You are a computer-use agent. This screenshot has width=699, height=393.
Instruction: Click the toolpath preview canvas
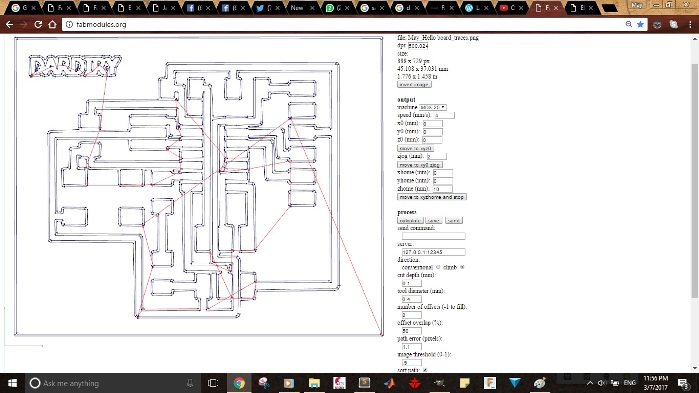click(199, 186)
